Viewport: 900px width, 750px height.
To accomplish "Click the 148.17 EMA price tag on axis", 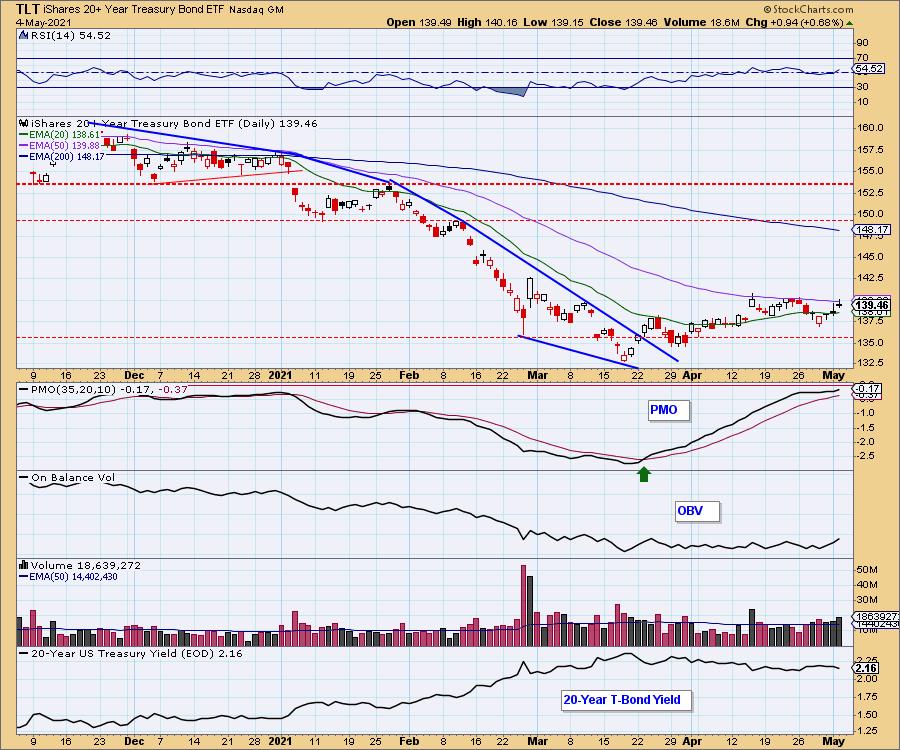I will pos(872,230).
